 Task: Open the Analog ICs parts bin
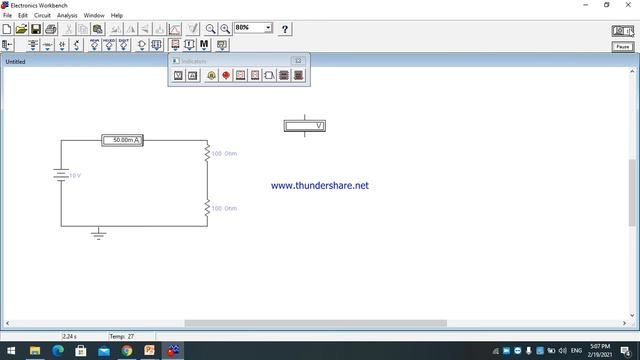coord(94,45)
